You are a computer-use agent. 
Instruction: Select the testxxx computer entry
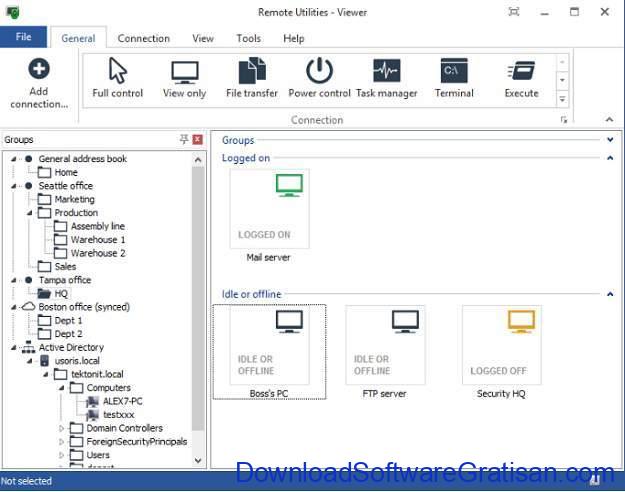coord(110,415)
